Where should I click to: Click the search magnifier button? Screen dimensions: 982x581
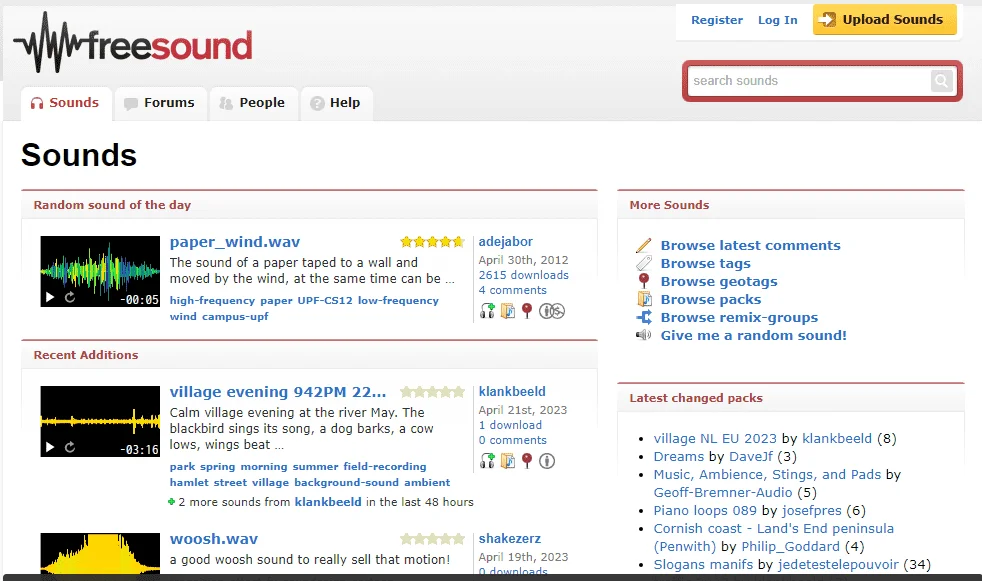point(941,81)
